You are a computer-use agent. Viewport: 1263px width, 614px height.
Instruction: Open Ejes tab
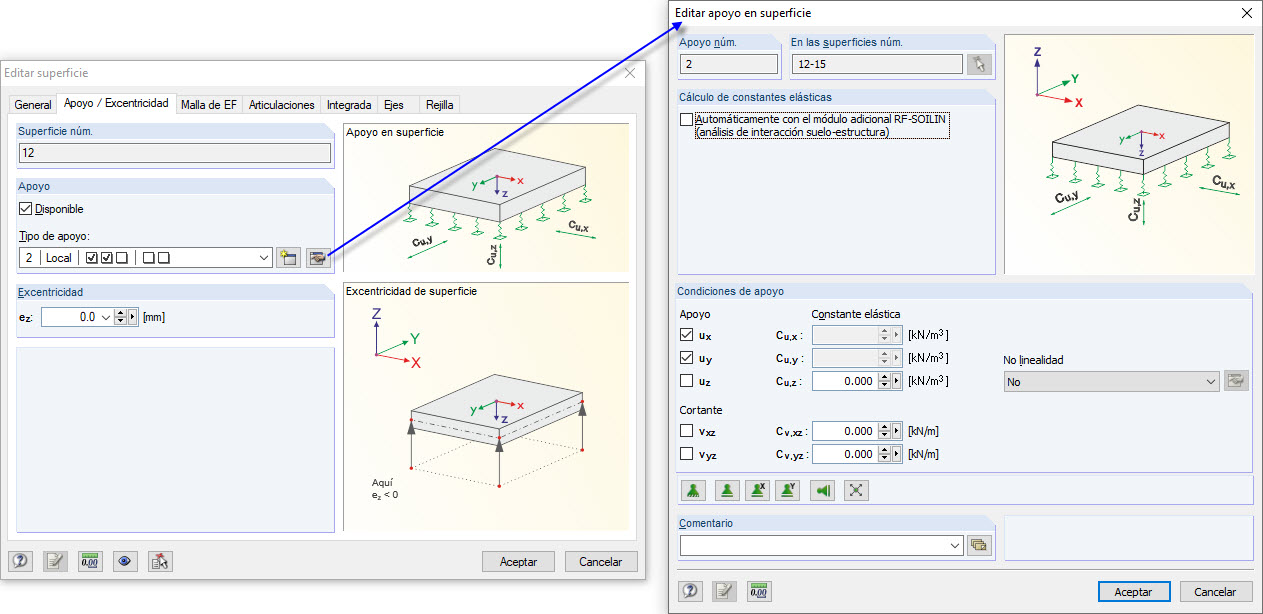[x=394, y=104]
